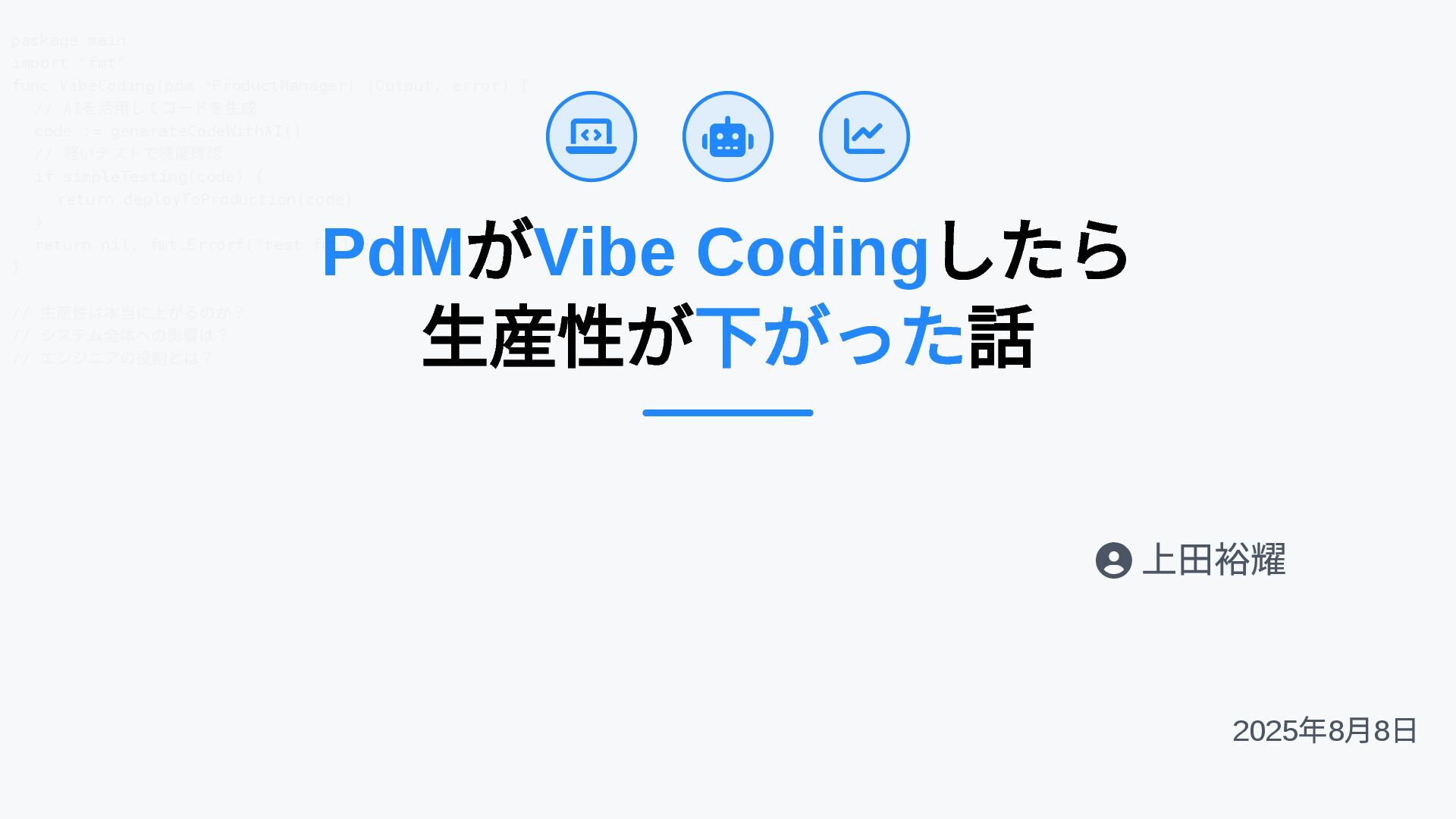Click the "生産性が" text in second line
Viewport: 1456px width, 819px height.
click(558, 336)
